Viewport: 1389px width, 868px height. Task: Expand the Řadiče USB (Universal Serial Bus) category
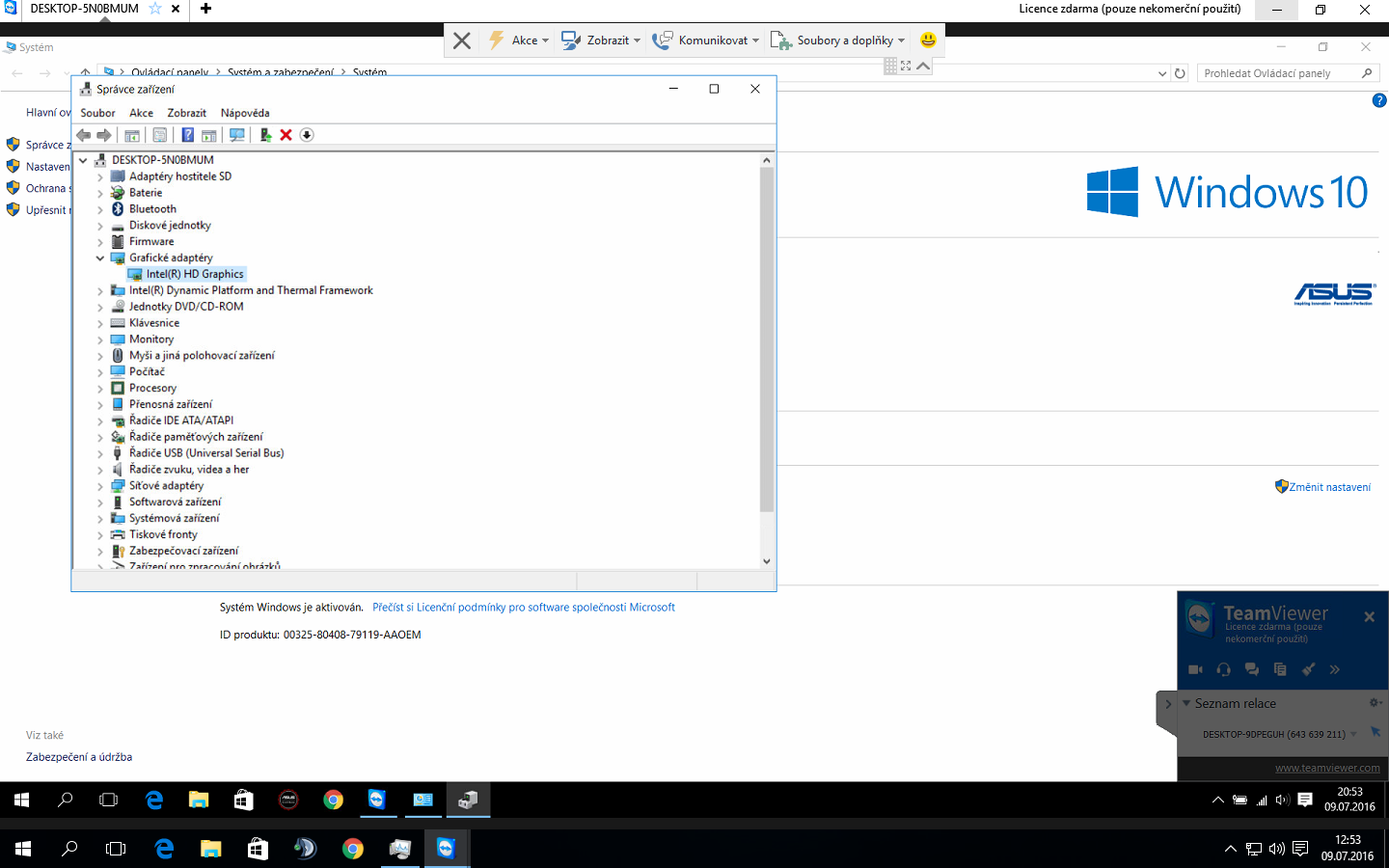tap(100, 453)
